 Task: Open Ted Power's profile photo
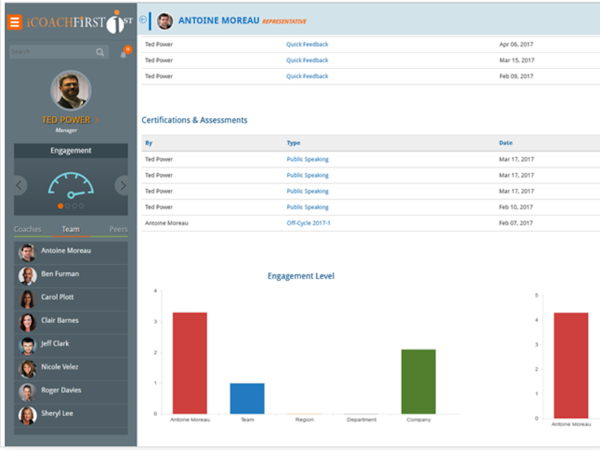[71, 90]
